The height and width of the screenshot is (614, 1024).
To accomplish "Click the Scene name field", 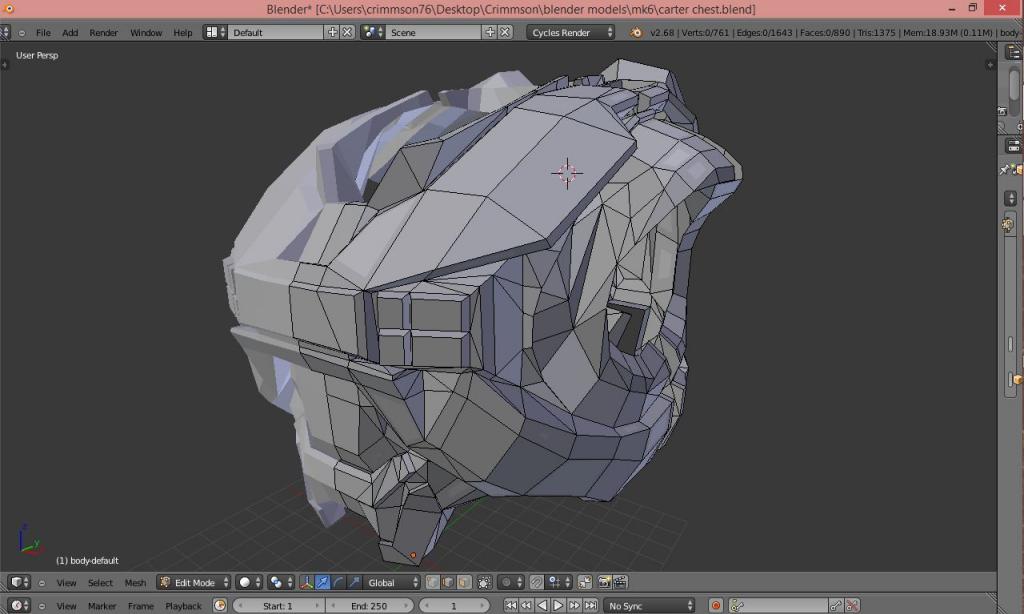I will pyautogui.click(x=433, y=32).
